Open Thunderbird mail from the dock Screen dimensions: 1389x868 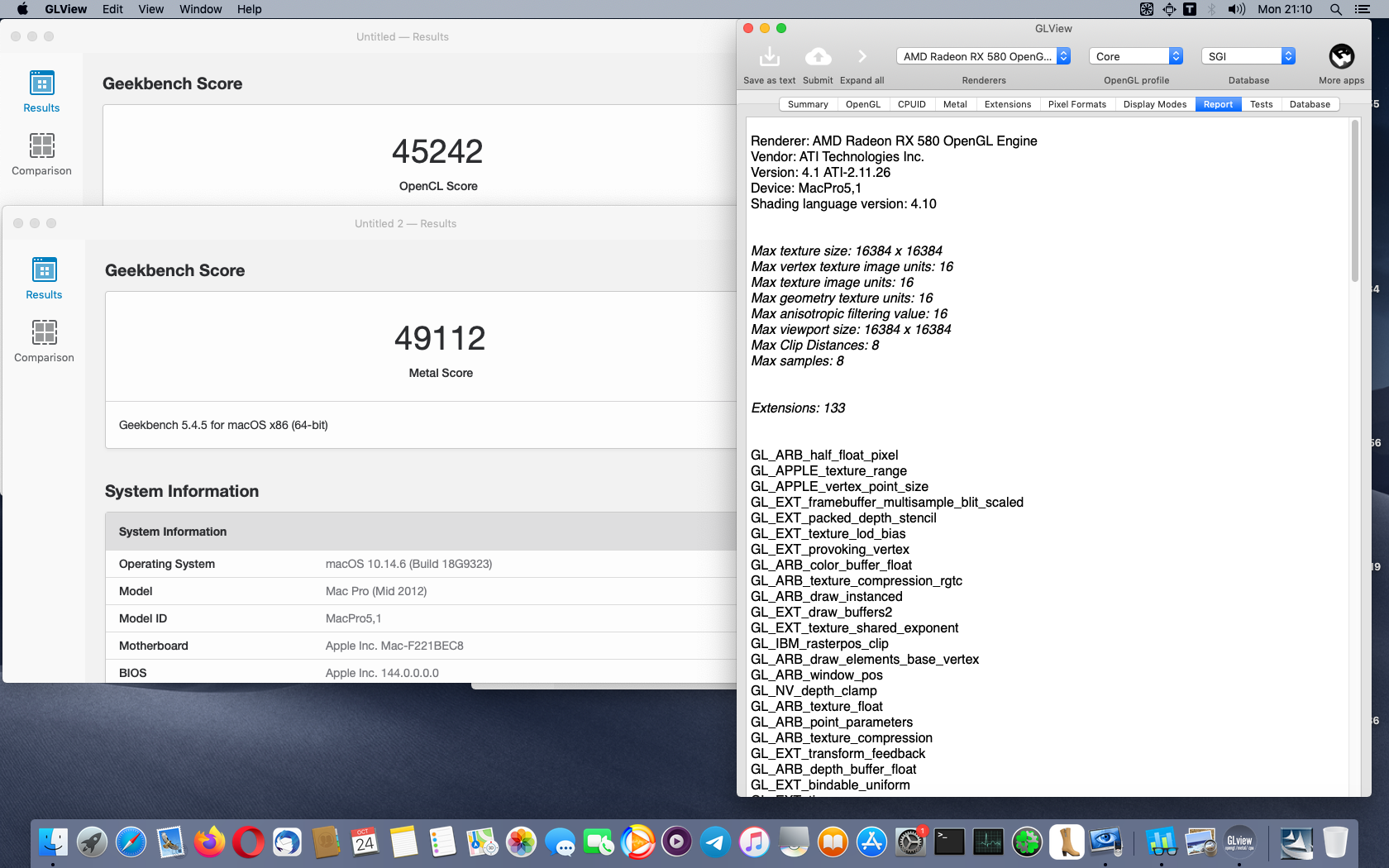pos(287,842)
